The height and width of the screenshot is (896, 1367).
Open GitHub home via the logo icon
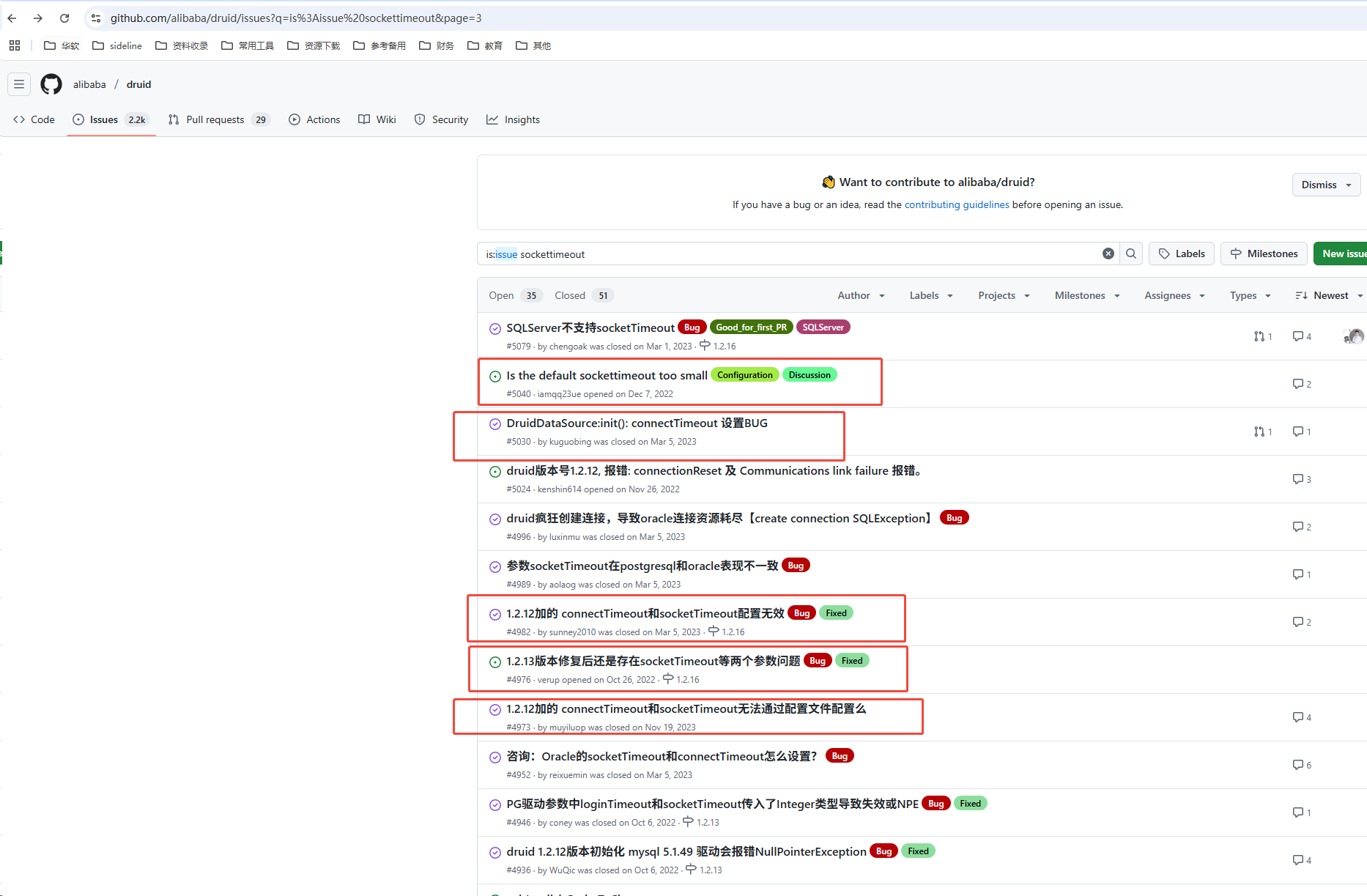(51, 84)
